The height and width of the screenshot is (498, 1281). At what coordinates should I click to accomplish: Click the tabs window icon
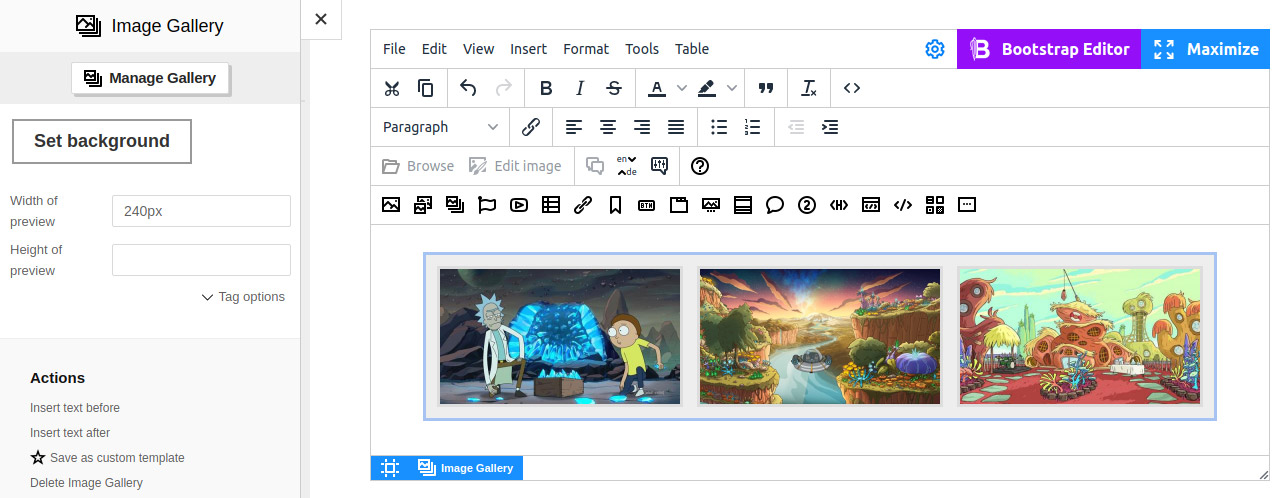(679, 205)
